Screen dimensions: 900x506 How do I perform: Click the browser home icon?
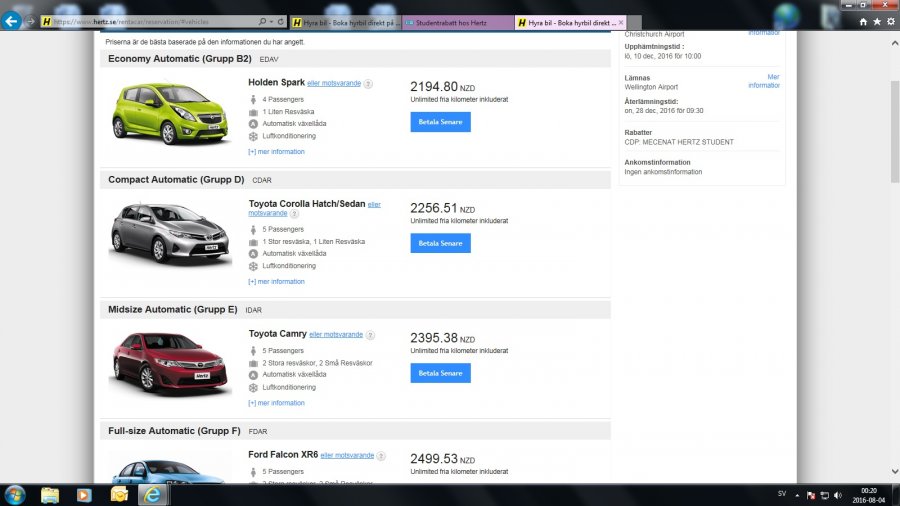[x=862, y=21]
